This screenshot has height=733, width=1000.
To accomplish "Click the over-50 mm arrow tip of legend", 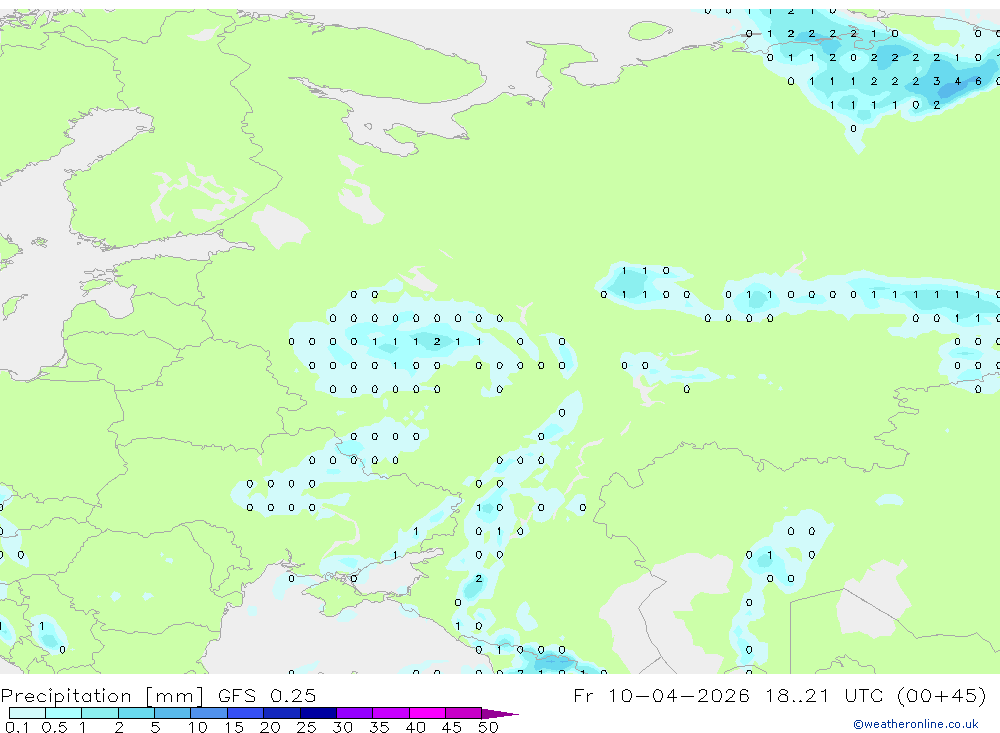I will (500, 714).
